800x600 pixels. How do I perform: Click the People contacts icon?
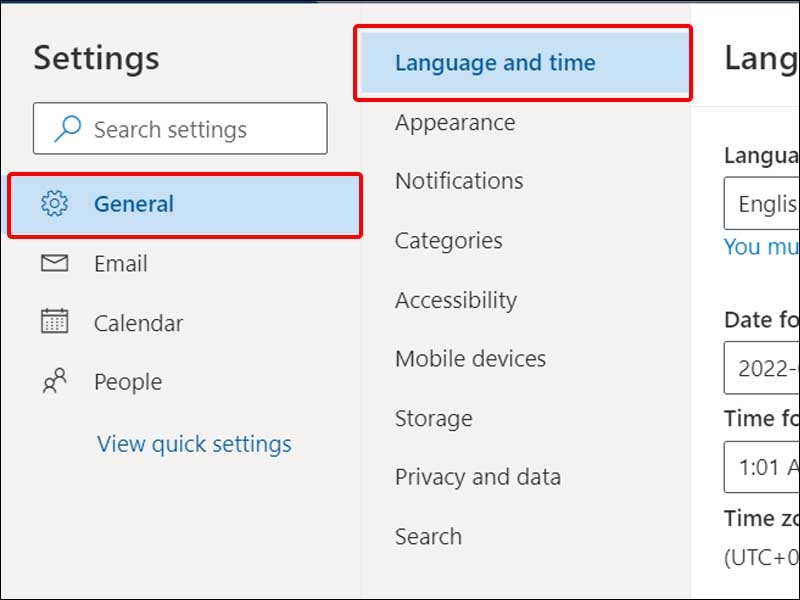point(55,381)
